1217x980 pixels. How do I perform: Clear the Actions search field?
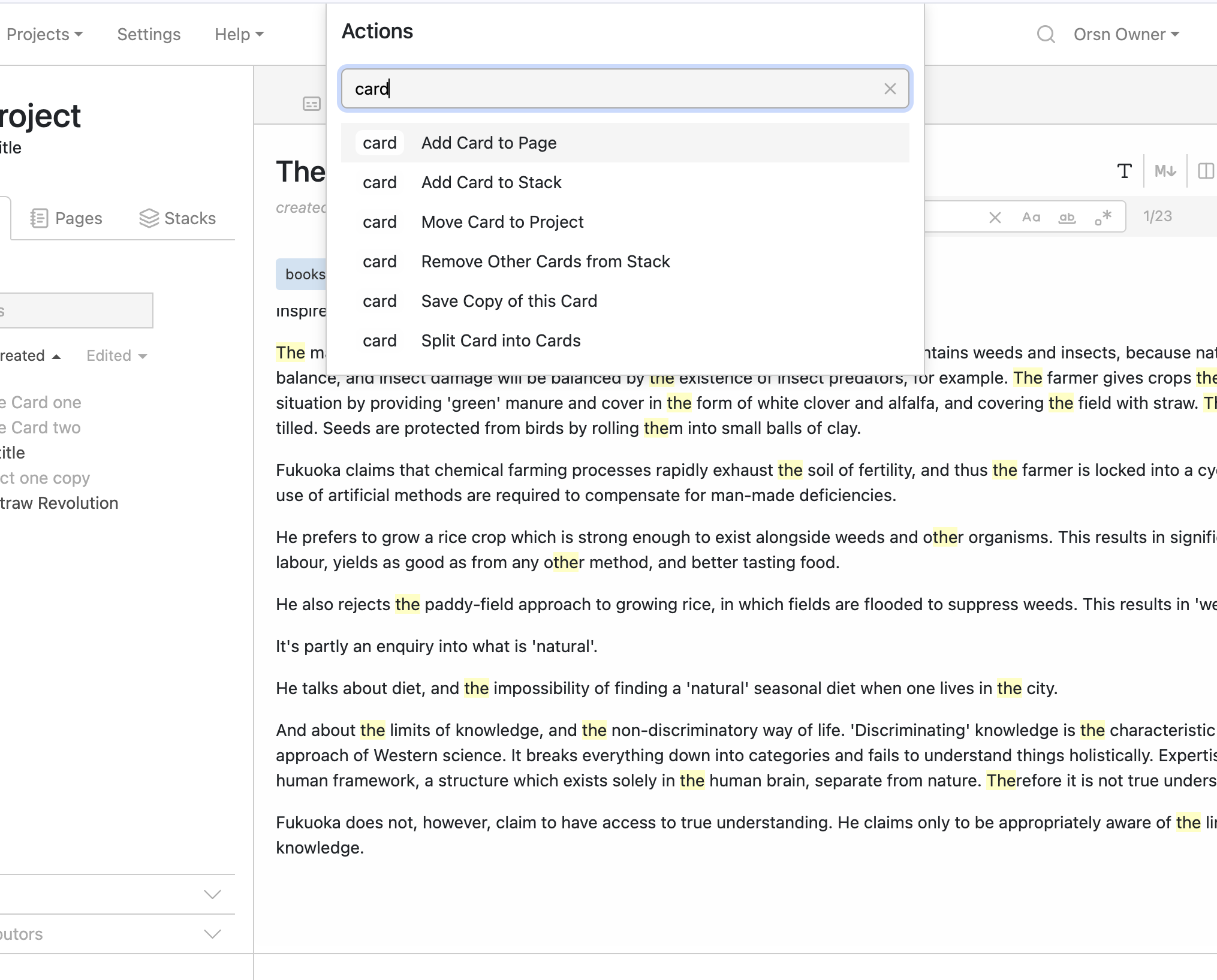coord(890,89)
